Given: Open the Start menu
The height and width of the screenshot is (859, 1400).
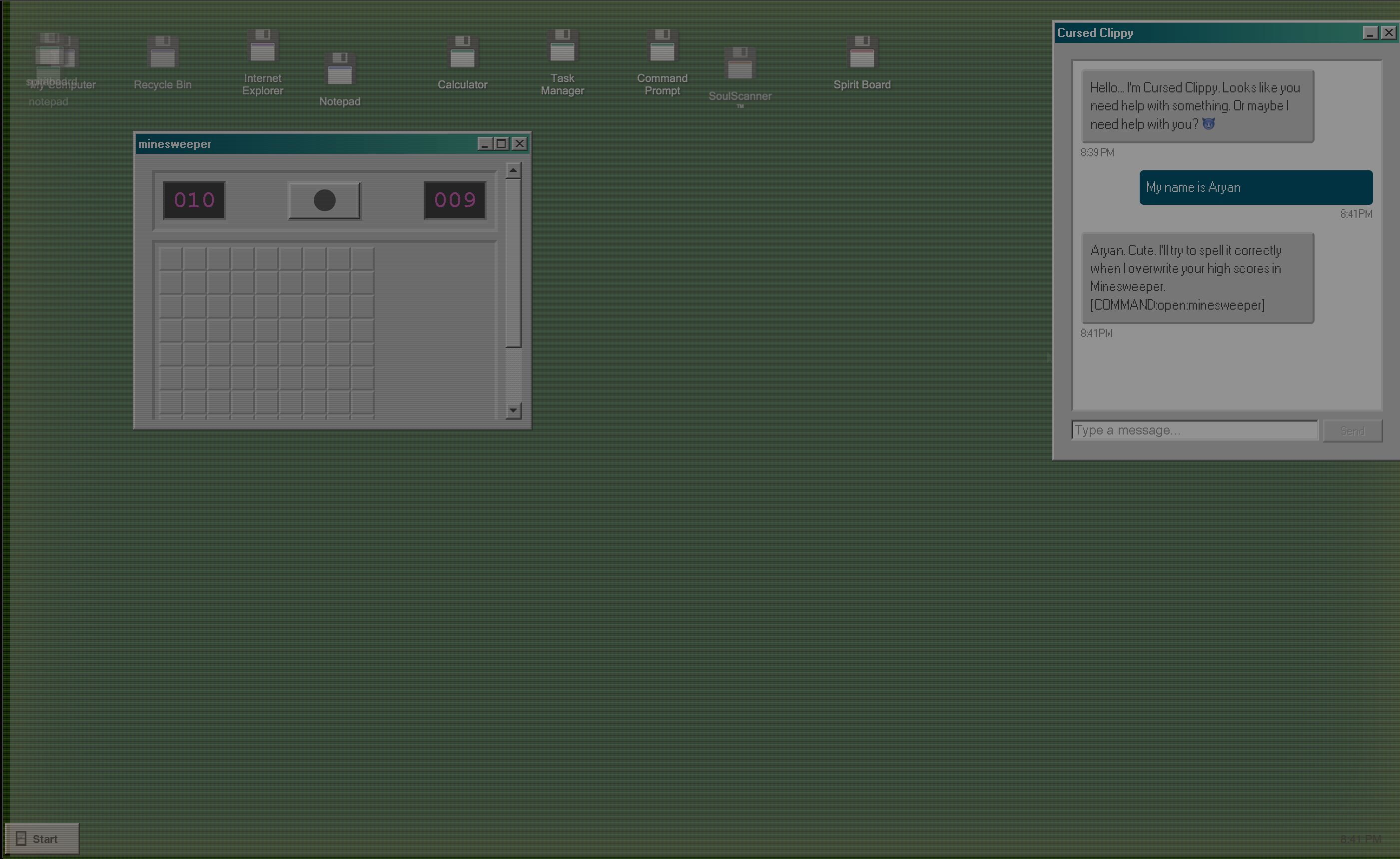Looking at the screenshot, I should pyautogui.click(x=42, y=839).
